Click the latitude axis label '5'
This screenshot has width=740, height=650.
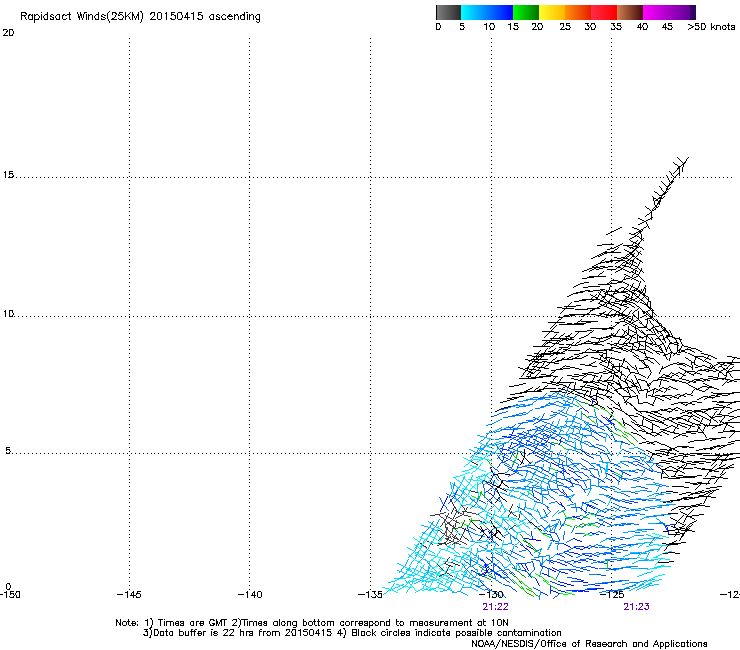click(8, 451)
